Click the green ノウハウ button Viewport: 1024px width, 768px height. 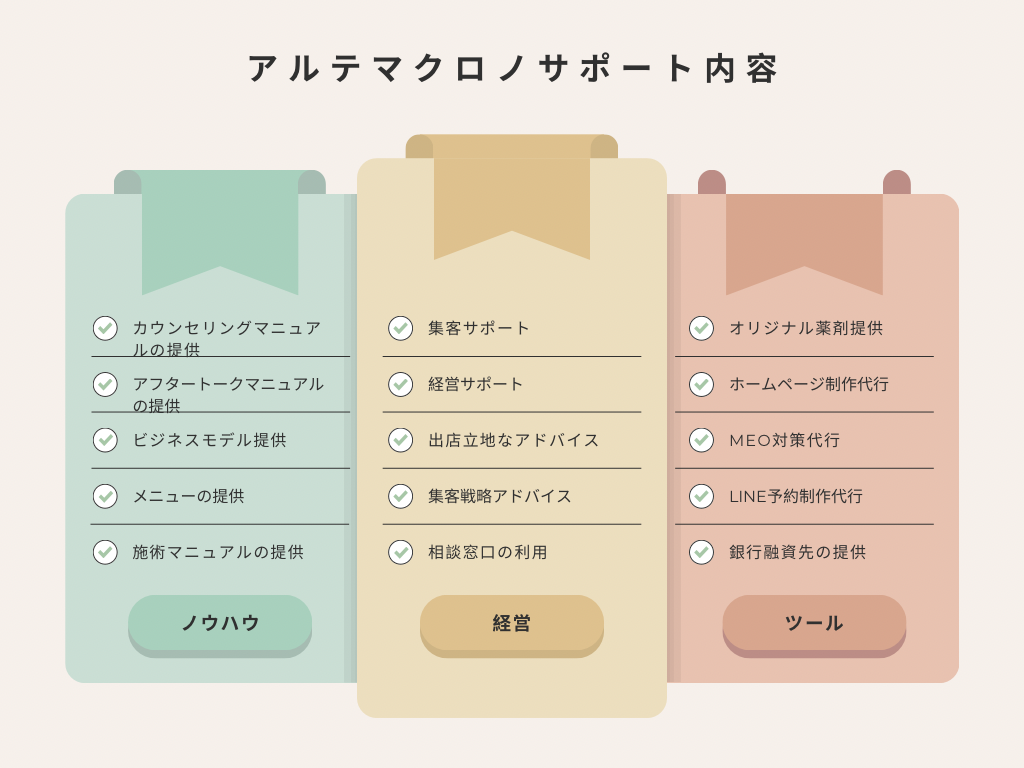[x=220, y=626]
